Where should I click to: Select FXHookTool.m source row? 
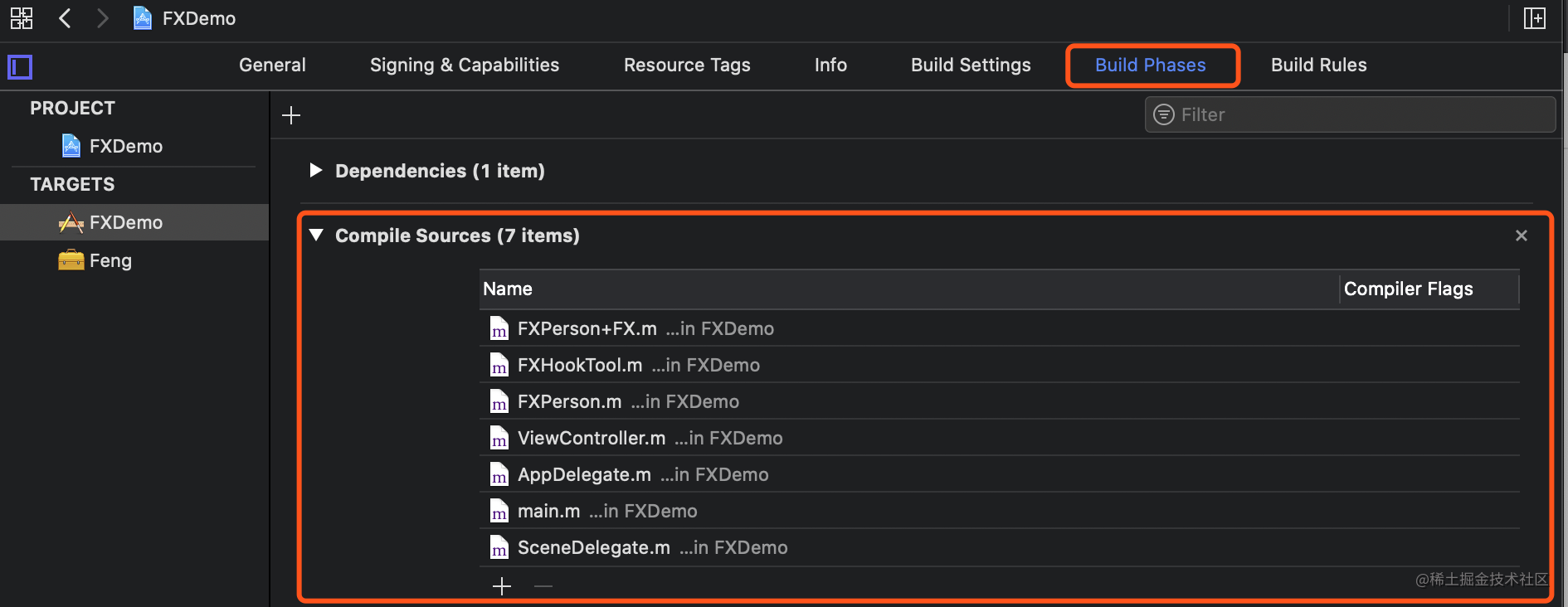[x=1000, y=365]
